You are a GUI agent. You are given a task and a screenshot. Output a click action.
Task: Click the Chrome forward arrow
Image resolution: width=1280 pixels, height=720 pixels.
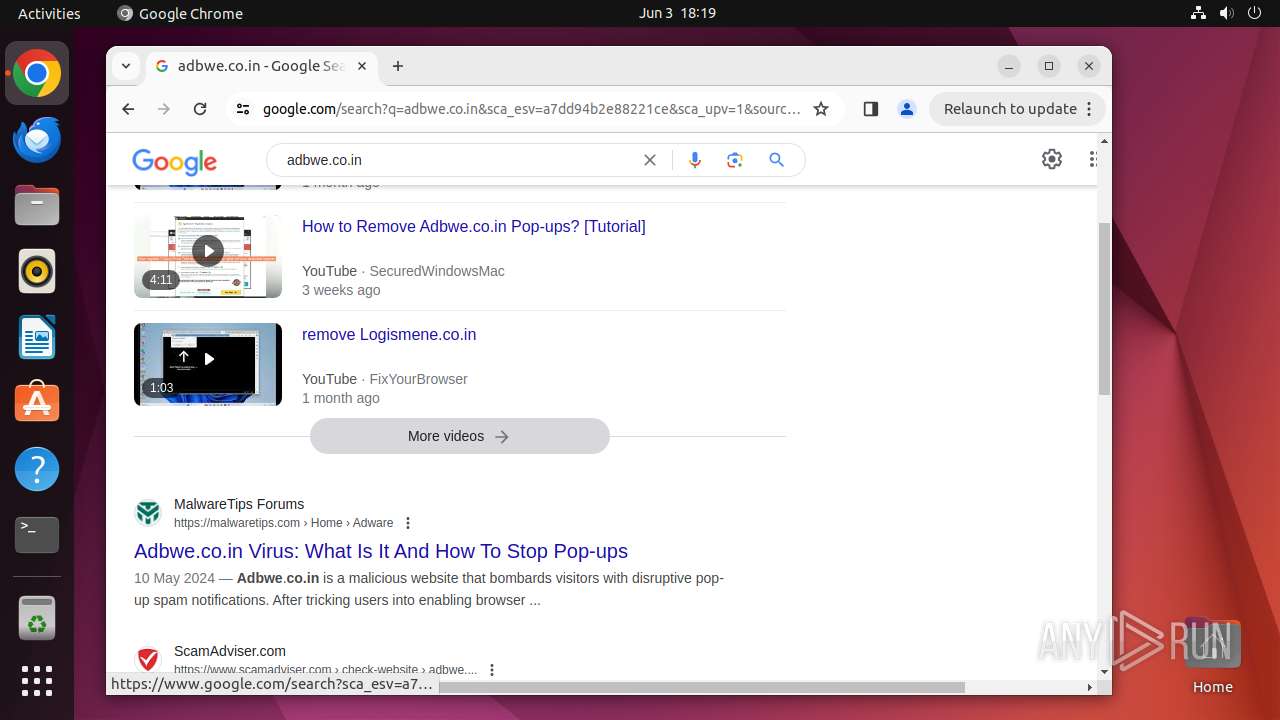point(164,109)
